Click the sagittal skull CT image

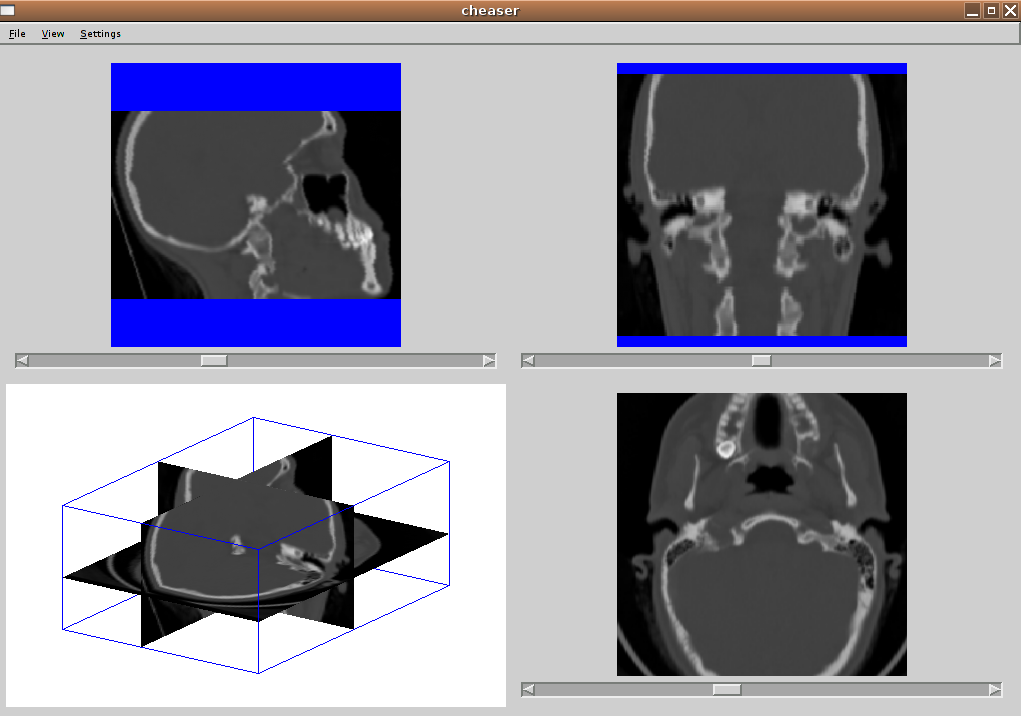[256, 205]
